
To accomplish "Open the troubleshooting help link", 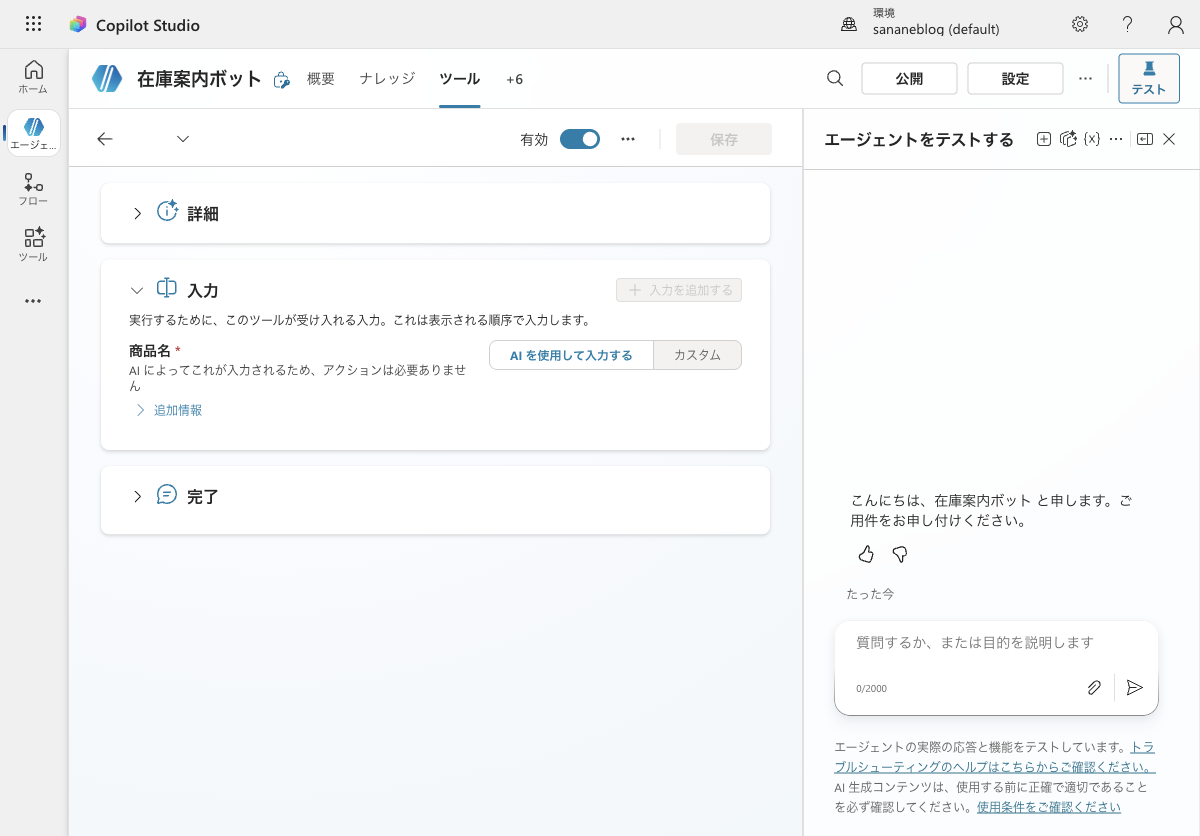I will click(995, 757).
